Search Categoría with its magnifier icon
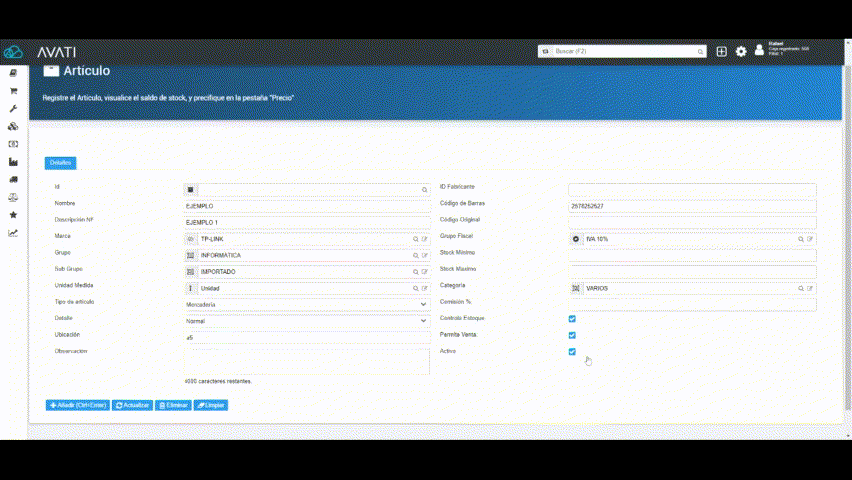852x480 pixels. coord(801,289)
